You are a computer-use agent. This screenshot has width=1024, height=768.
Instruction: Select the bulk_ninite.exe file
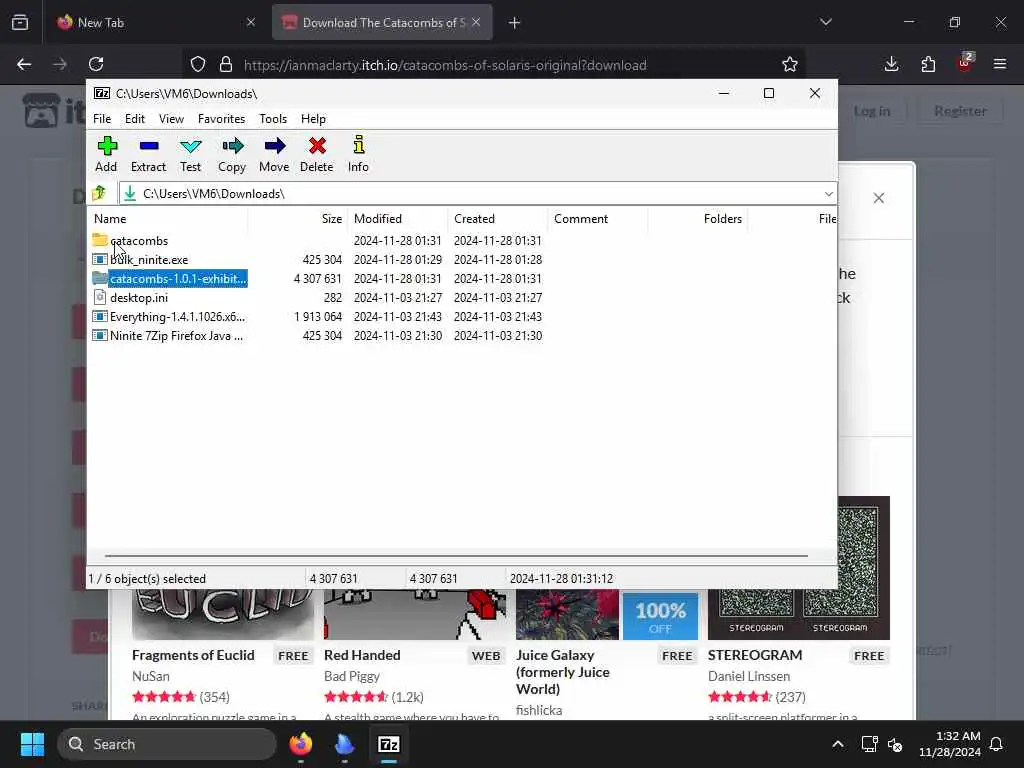pyautogui.click(x=149, y=260)
